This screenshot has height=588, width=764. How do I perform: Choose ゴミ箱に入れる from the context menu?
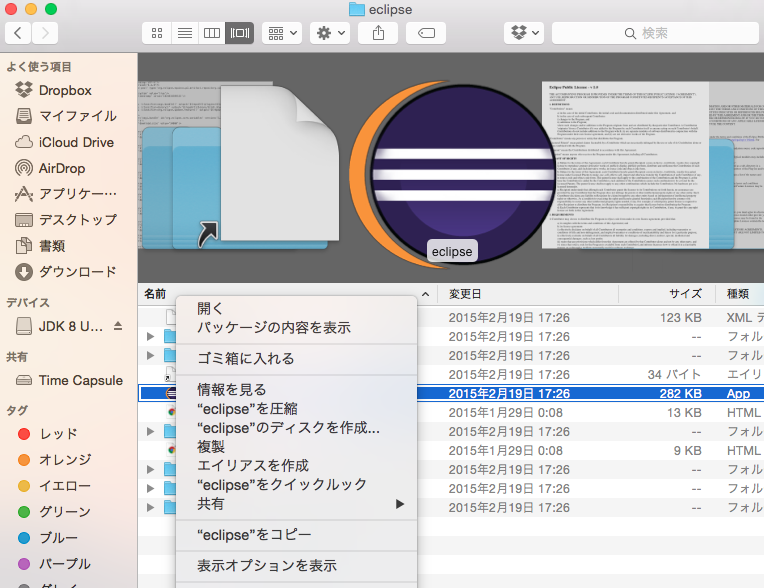point(296,359)
